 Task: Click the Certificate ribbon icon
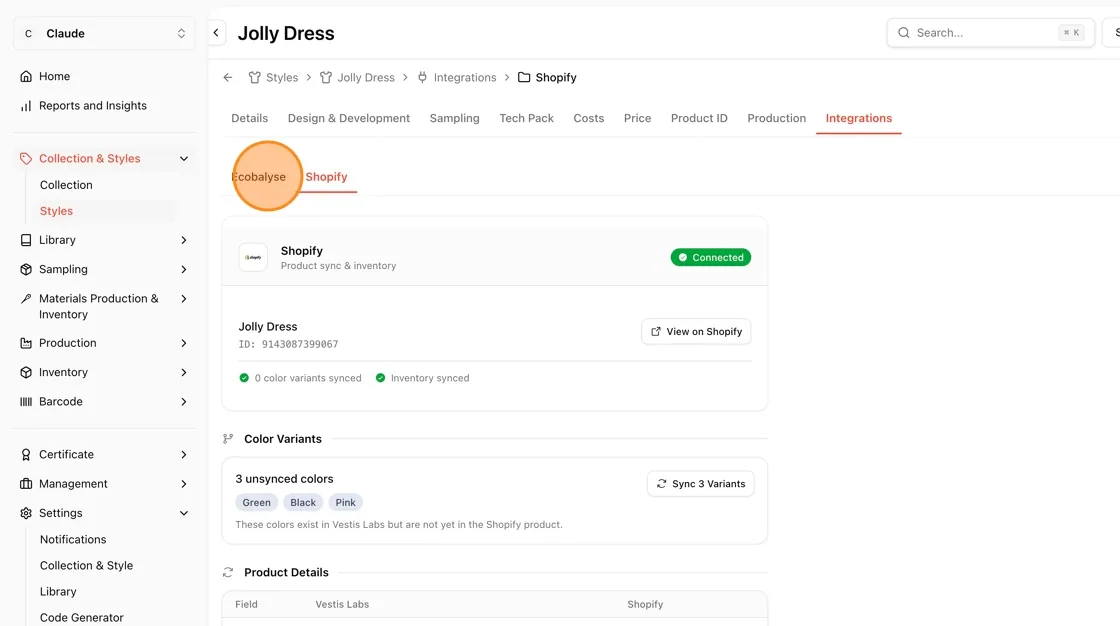click(26, 454)
